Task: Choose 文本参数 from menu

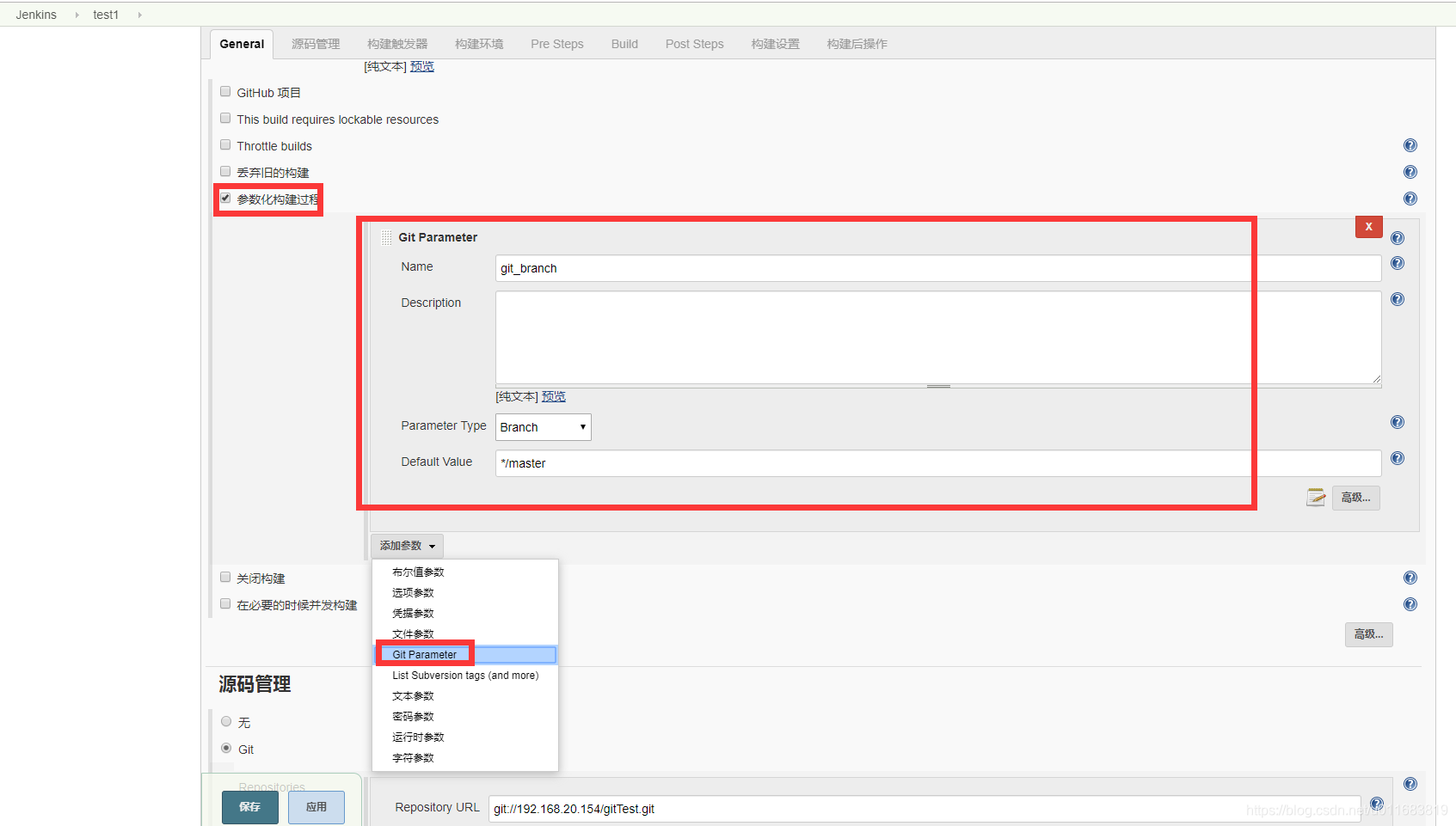Action: tap(465, 696)
